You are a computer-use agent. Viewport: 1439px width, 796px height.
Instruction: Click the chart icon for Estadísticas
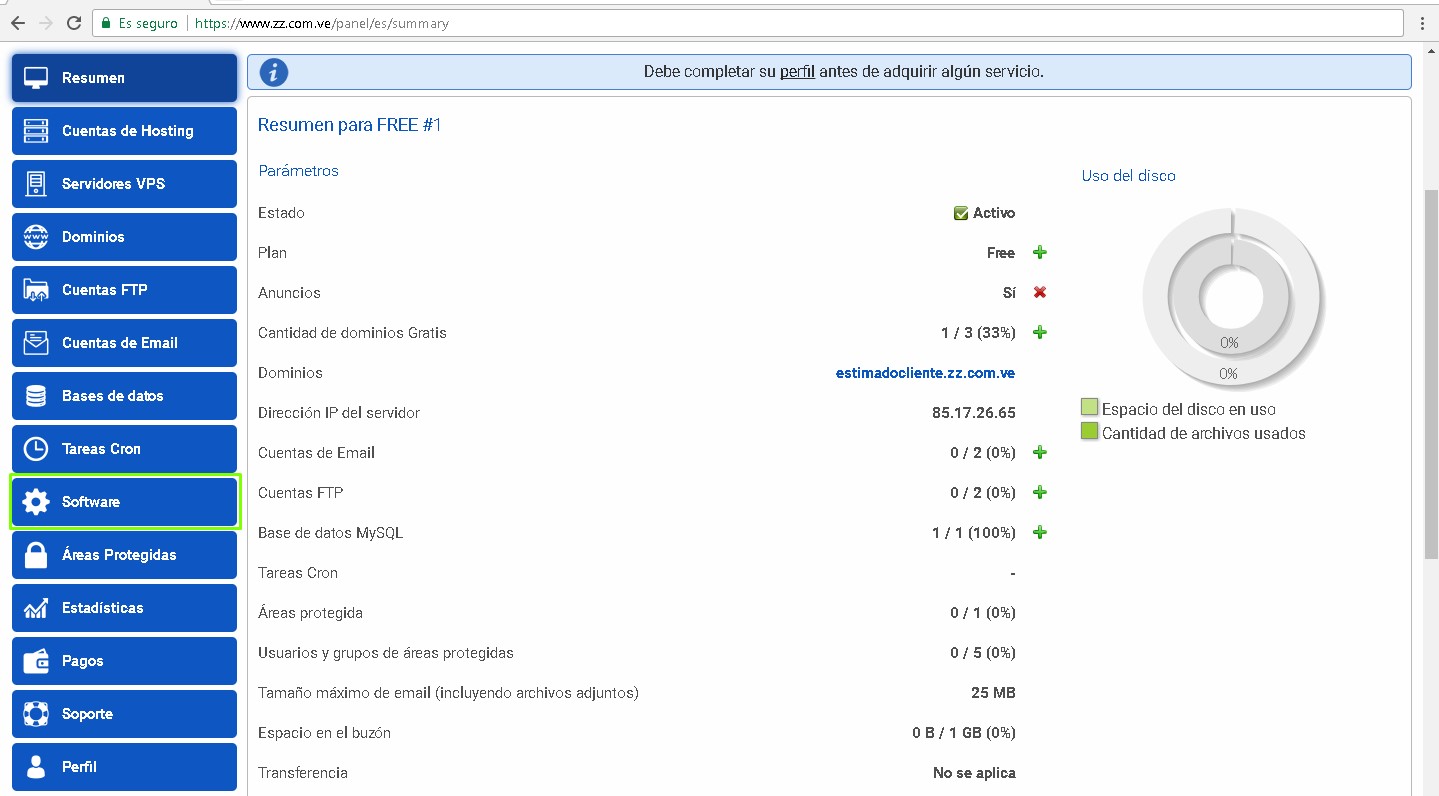coord(36,608)
